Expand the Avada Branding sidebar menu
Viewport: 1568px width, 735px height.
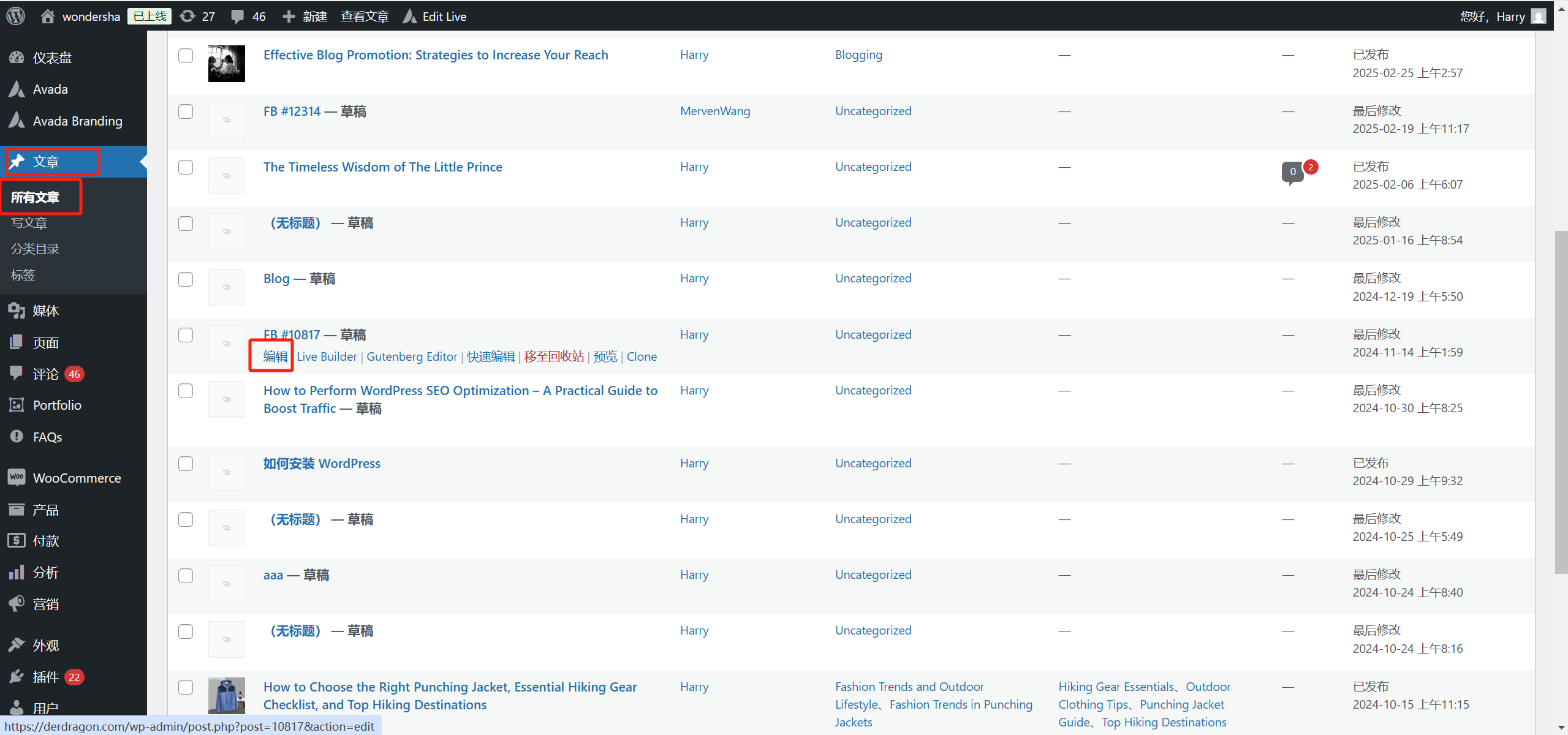click(x=77, y=121)
